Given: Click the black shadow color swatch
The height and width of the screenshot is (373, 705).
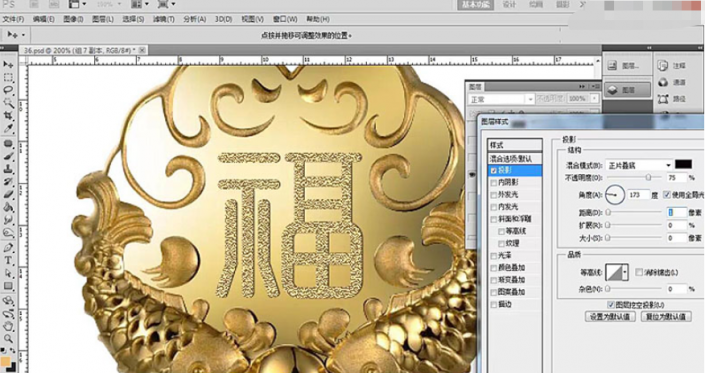Looking at the screenshot, I should click(683, 165).
